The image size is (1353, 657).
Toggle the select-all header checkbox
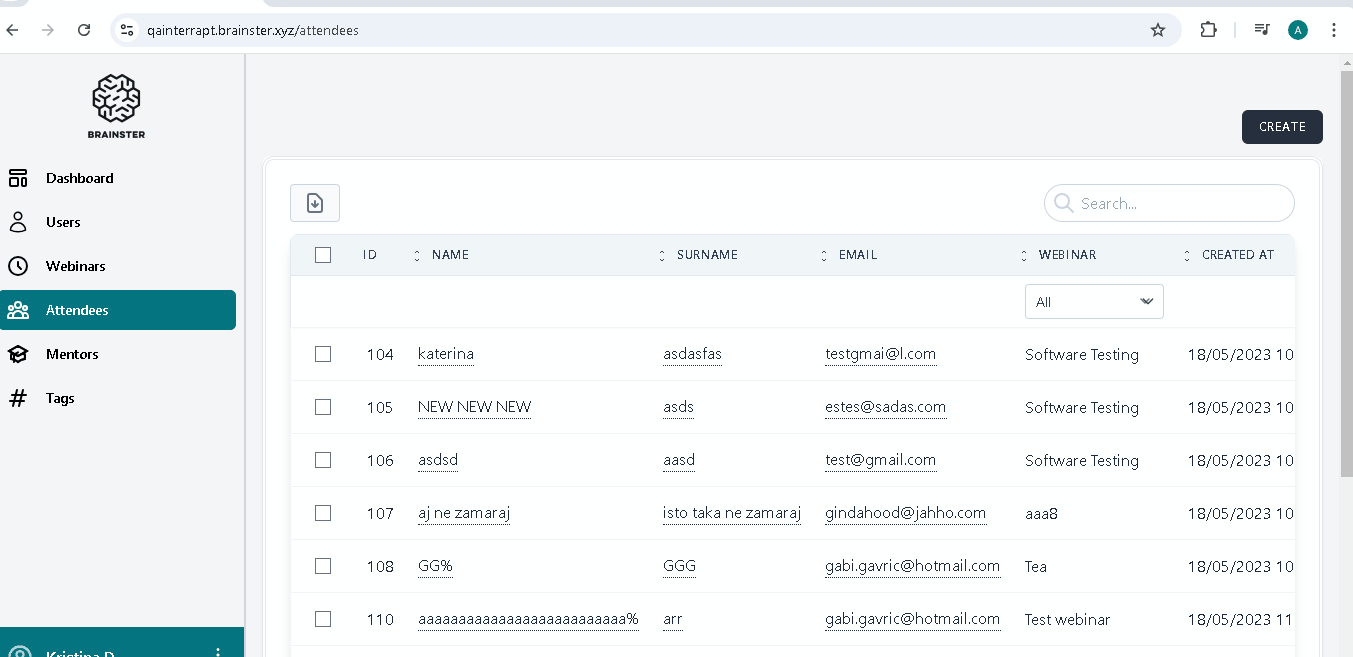coord(323,255)
